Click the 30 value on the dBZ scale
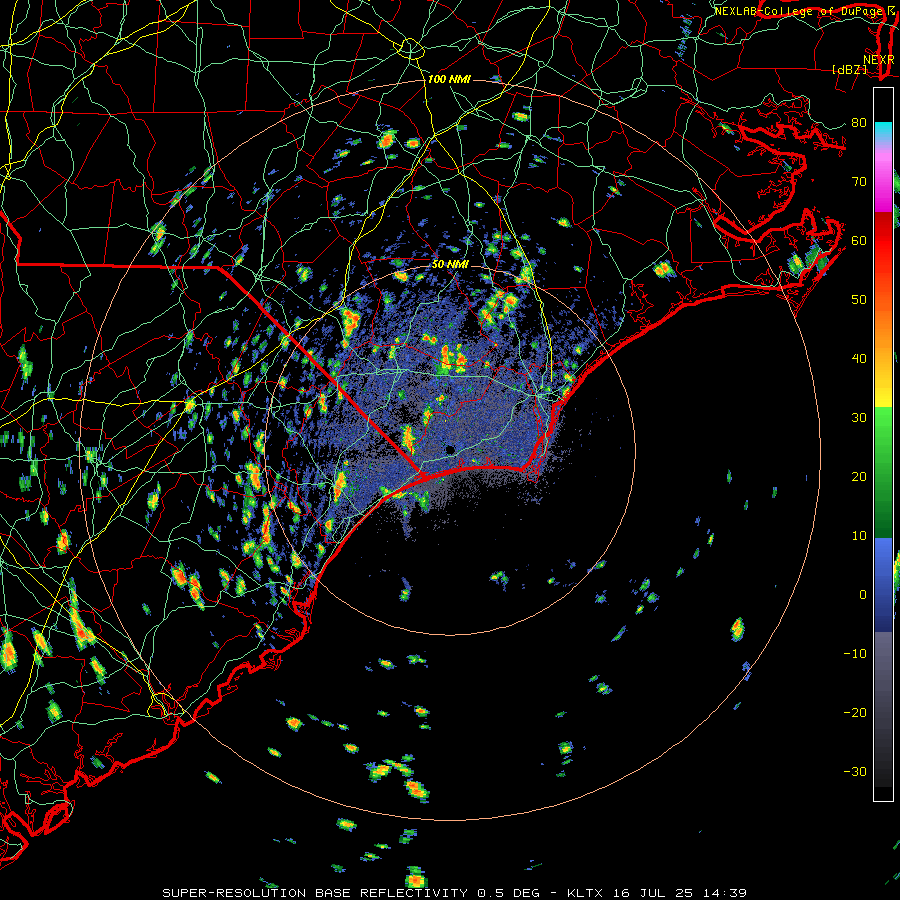Screen dimensions: 900x900 pyautogui.click(x=859, y=417)
